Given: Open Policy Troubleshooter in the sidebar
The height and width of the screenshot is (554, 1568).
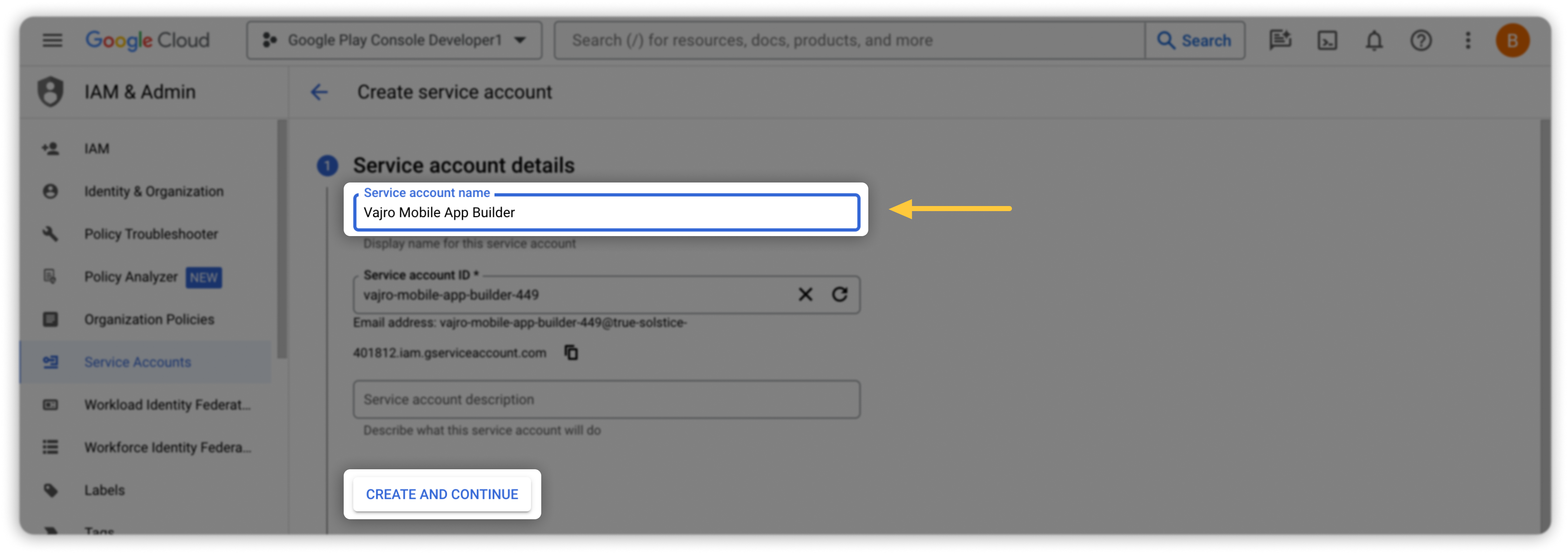Looking at the screenshot, I should pos(151,234).
